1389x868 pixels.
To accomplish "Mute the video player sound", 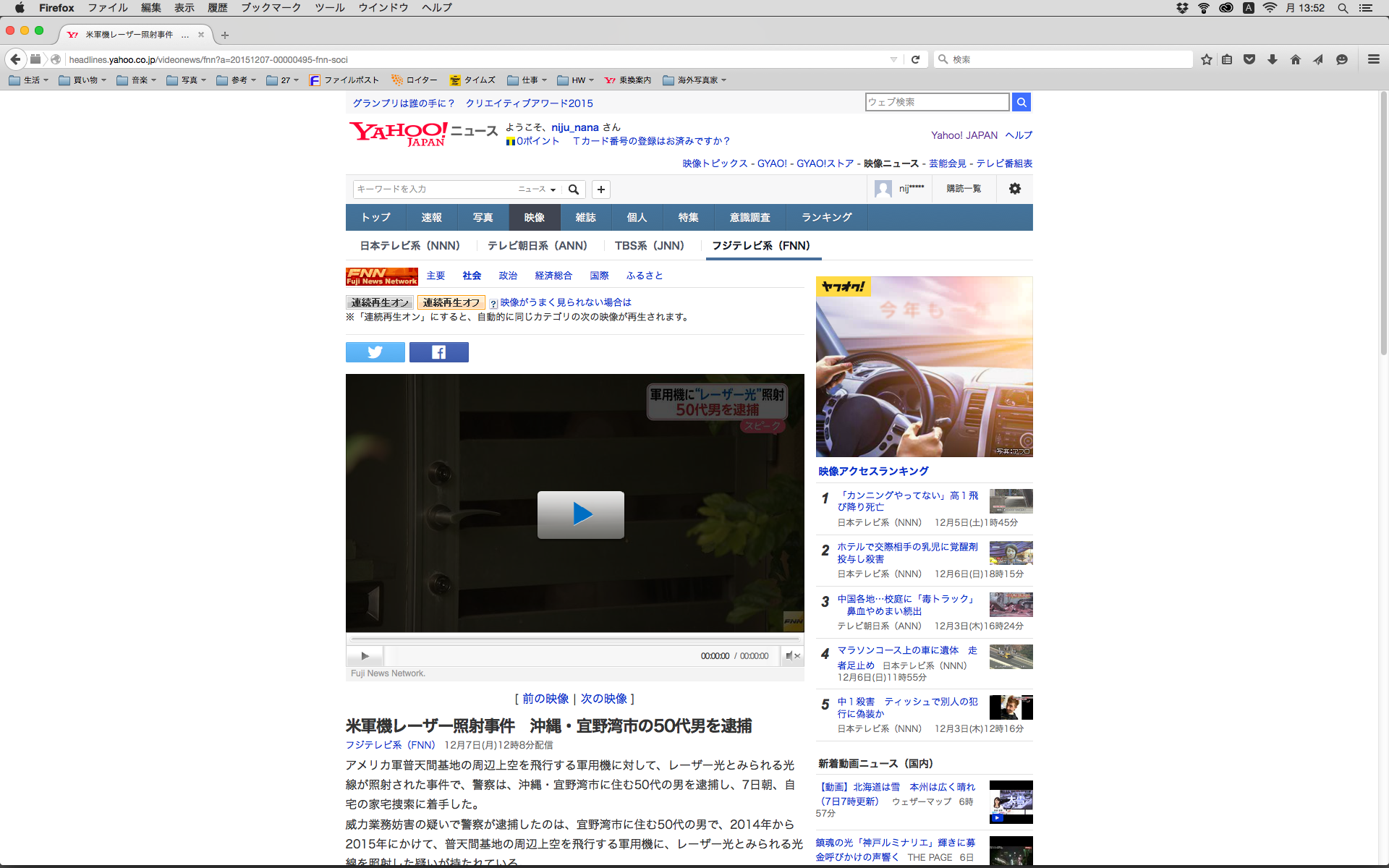I will point(792,656).
